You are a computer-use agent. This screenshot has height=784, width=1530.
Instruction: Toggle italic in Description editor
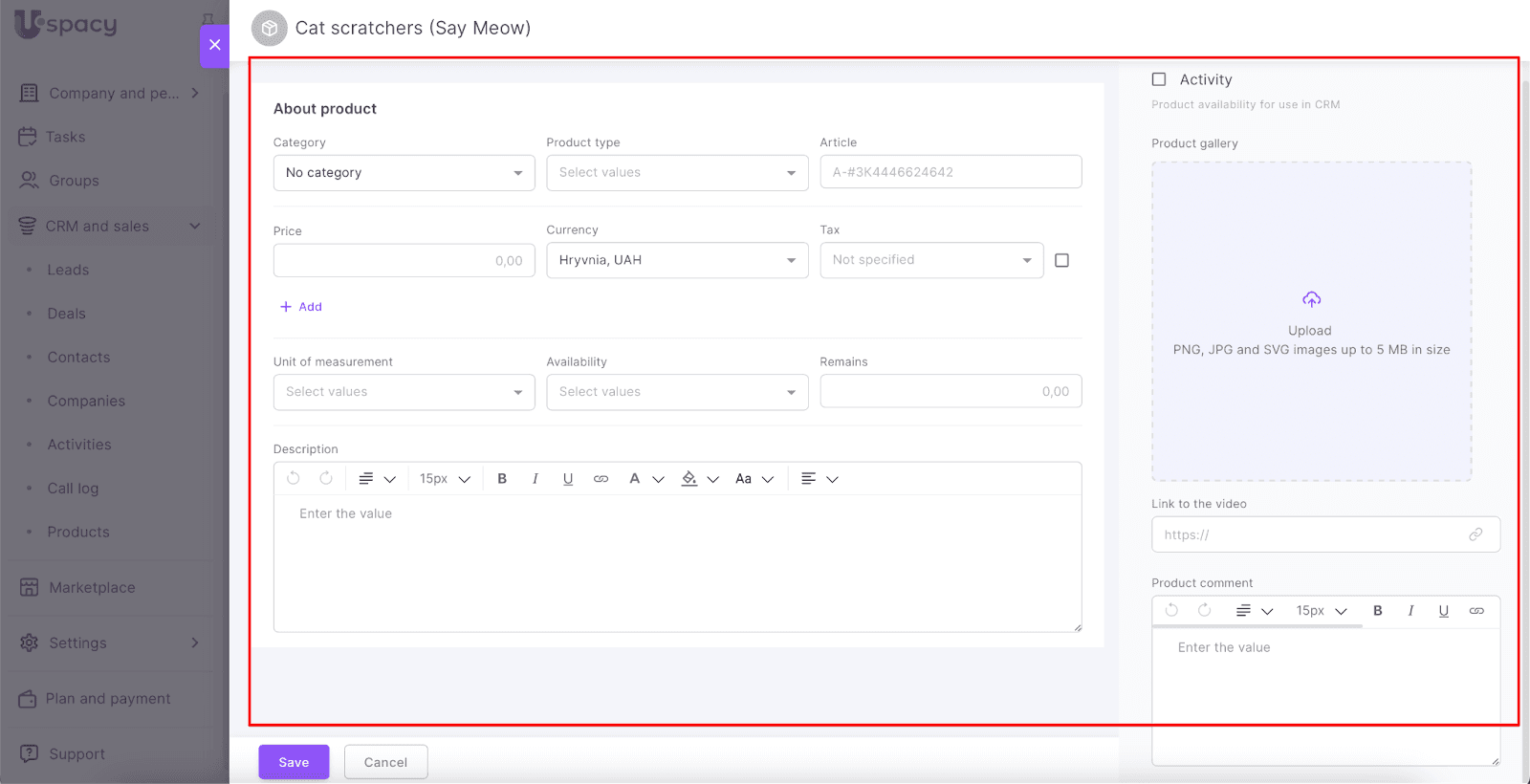[x=535, y=479]
